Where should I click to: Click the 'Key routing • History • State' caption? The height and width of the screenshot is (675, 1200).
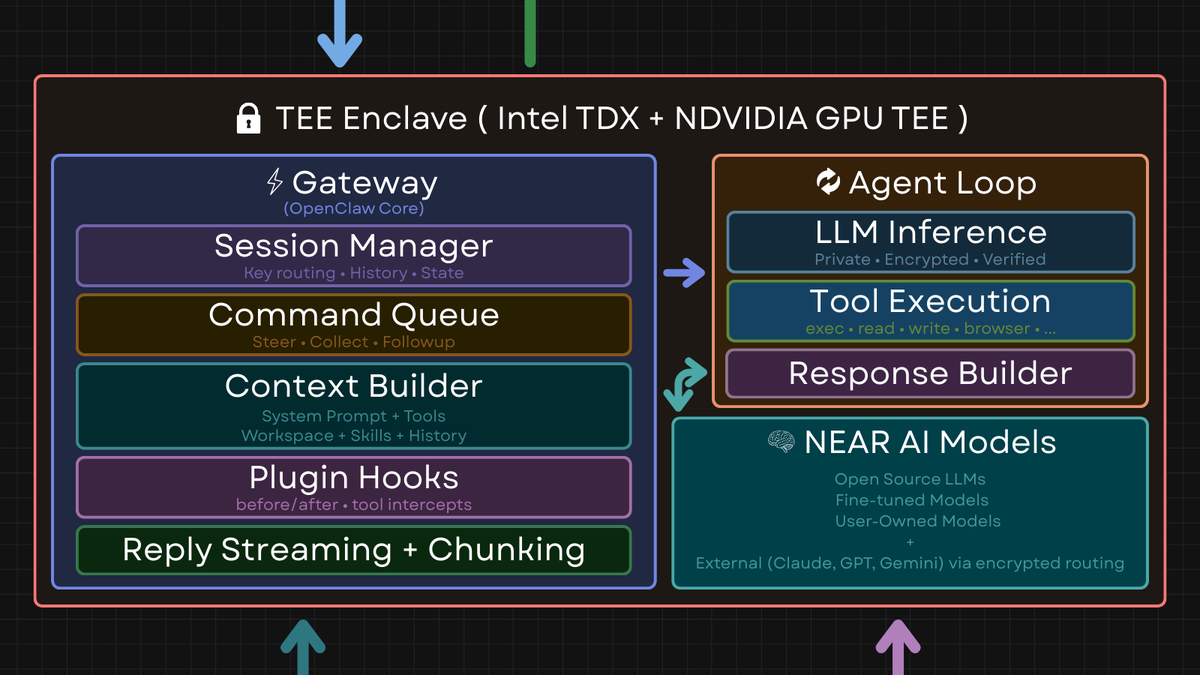click(x=354, y=273)
